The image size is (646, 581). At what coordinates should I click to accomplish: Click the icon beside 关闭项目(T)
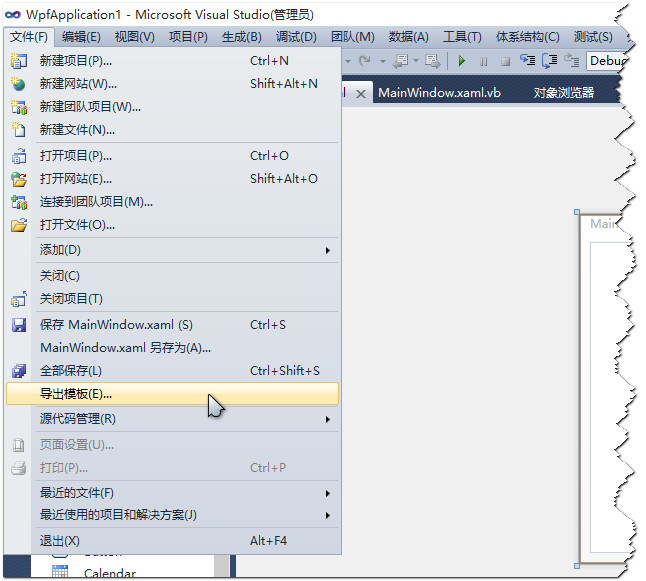[19, 299]
